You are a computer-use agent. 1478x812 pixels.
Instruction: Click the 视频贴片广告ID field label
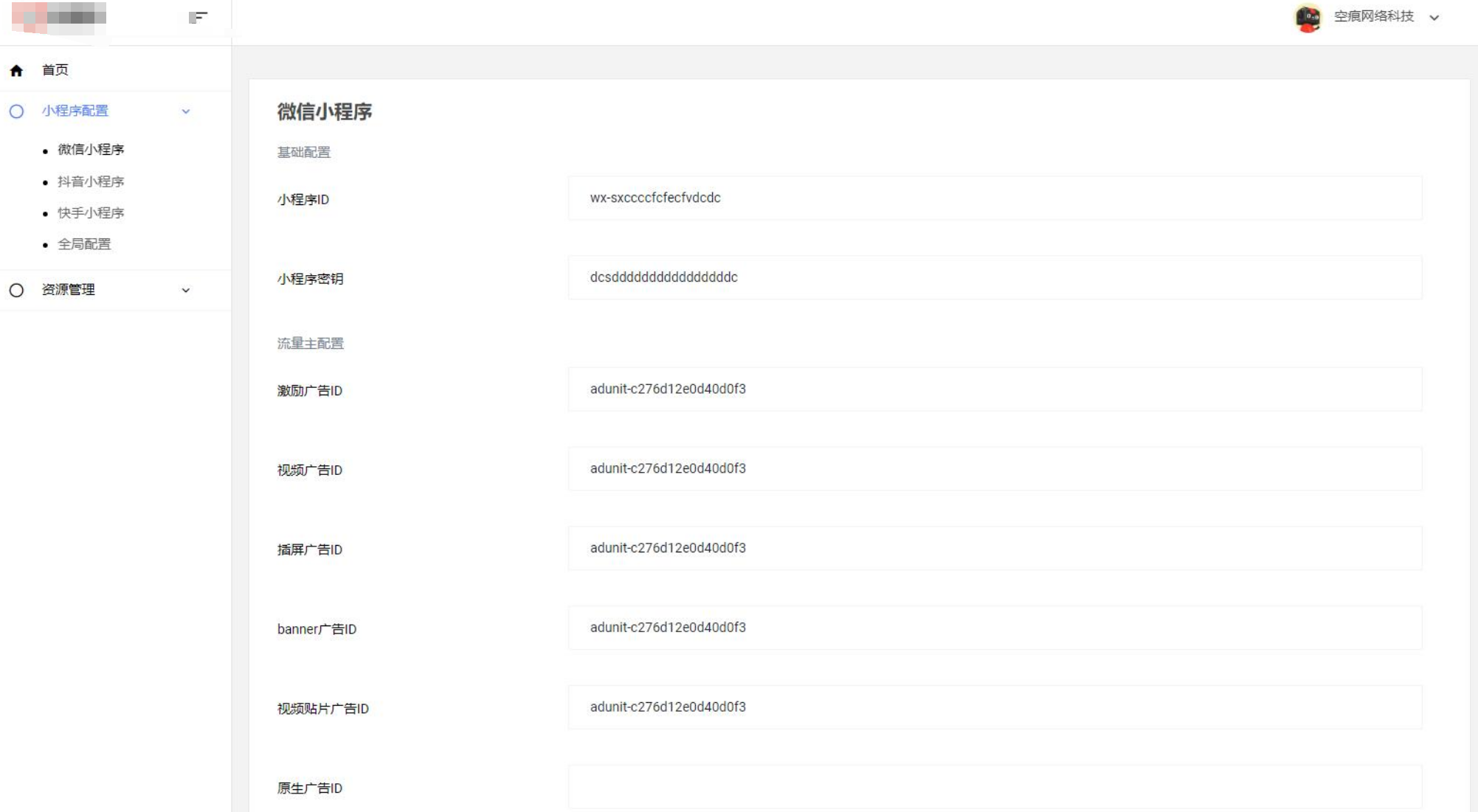(x=323, y=709)
